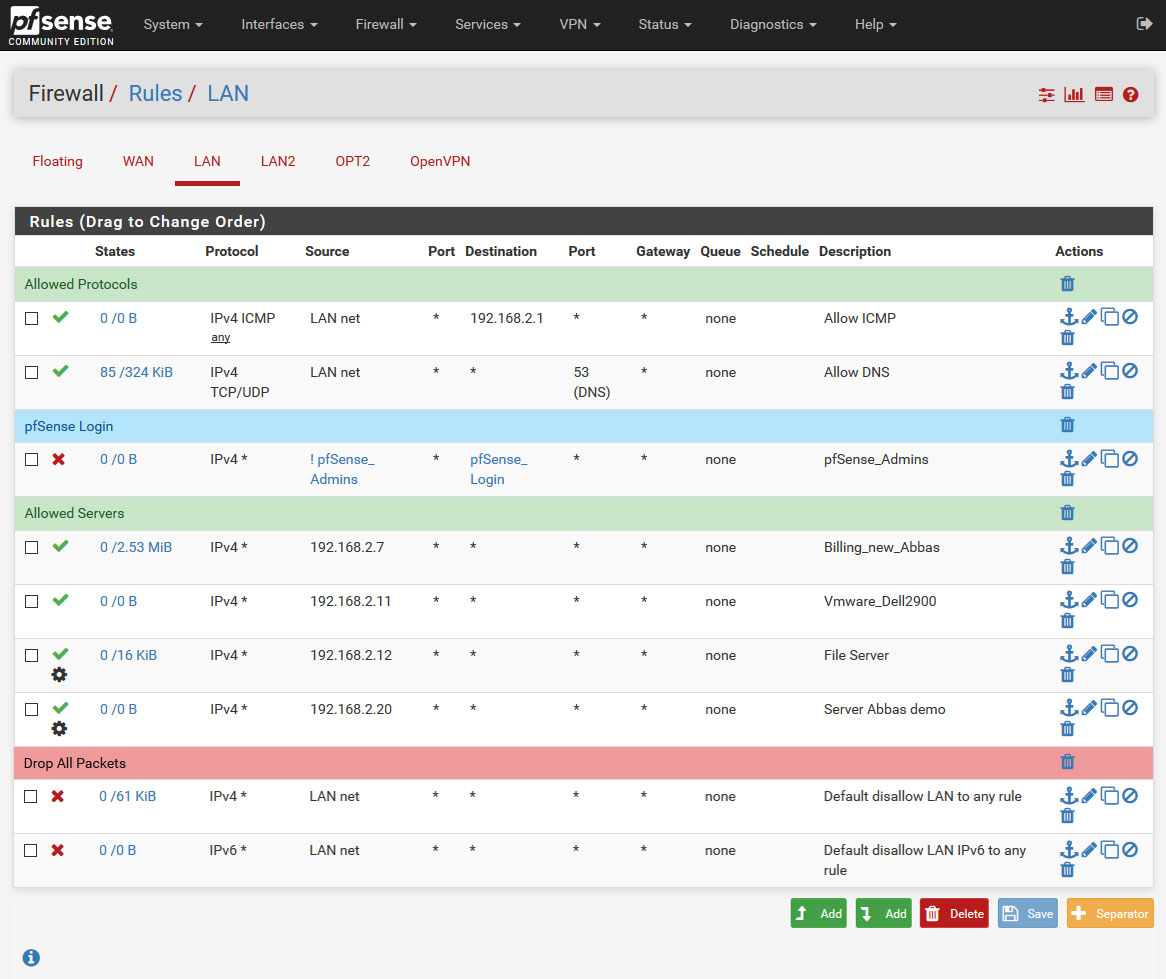Open the 85 /324 KiB states link
The width and height of the screenshot is (1166, 979).
coord(136,372)
